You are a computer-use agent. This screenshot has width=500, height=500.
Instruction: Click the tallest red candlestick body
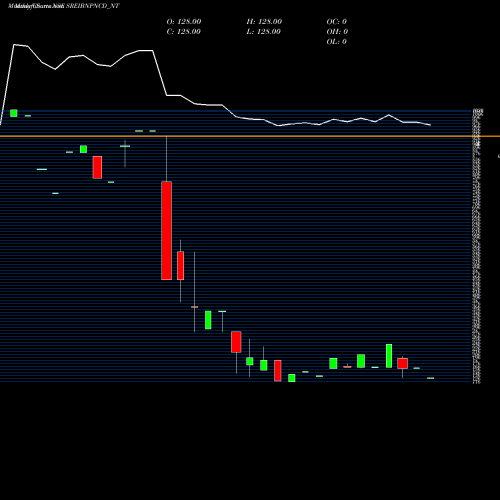point(166,231)
